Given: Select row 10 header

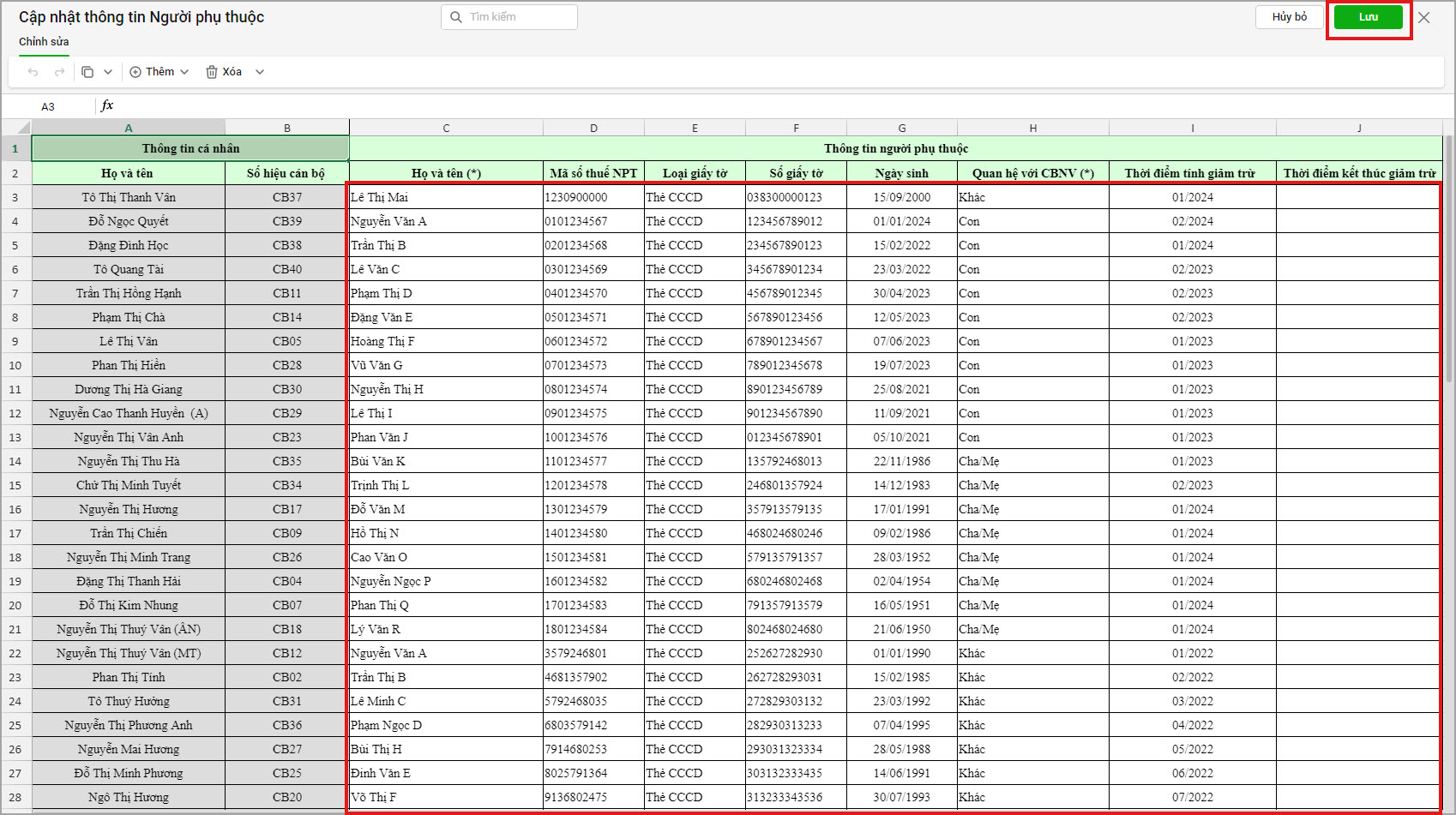Looking at the screenshot, I should (15, 365).
